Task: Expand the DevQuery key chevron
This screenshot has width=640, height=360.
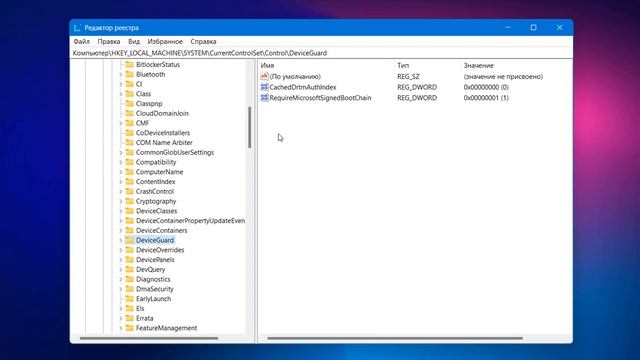Action: pyautogui.click(x=121, y=270)
